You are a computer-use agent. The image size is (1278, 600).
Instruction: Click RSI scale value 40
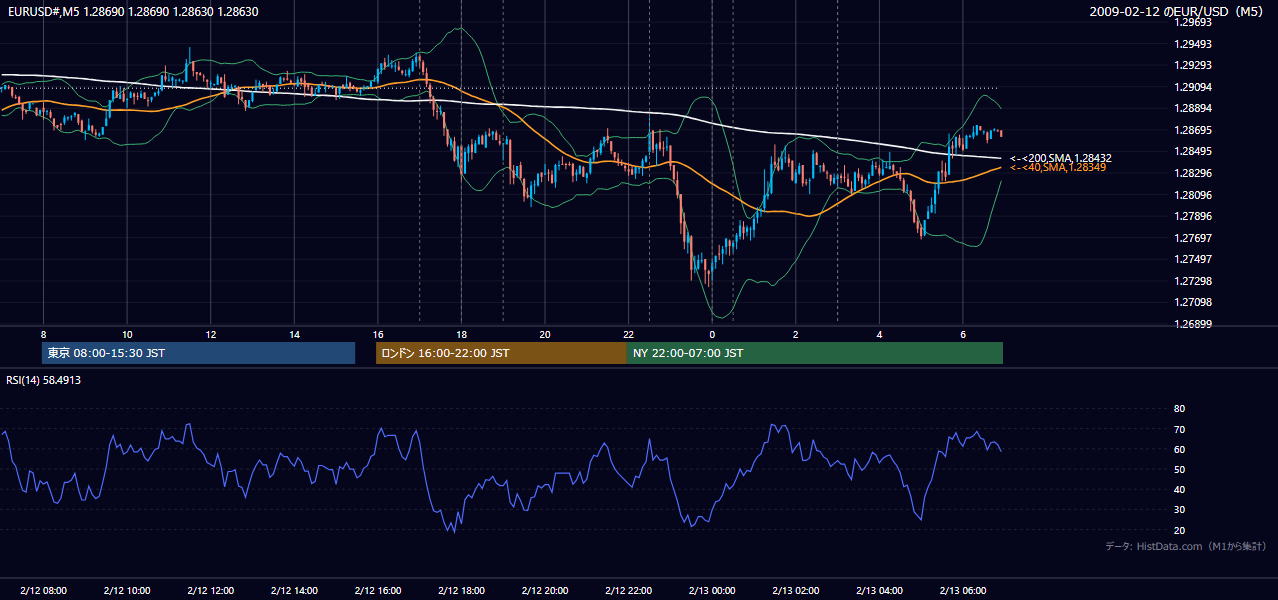pyautogui.click(x=1179, y=489)
